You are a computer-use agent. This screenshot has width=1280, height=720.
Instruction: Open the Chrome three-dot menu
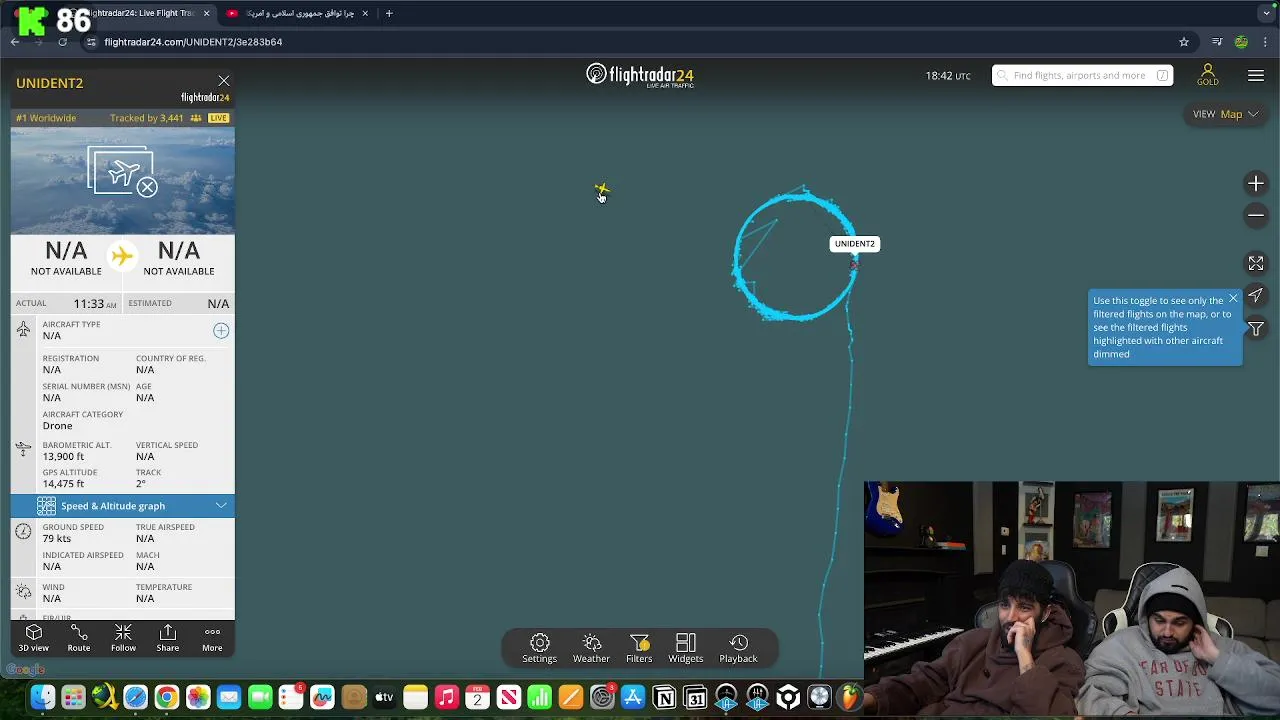point(1266,42)
